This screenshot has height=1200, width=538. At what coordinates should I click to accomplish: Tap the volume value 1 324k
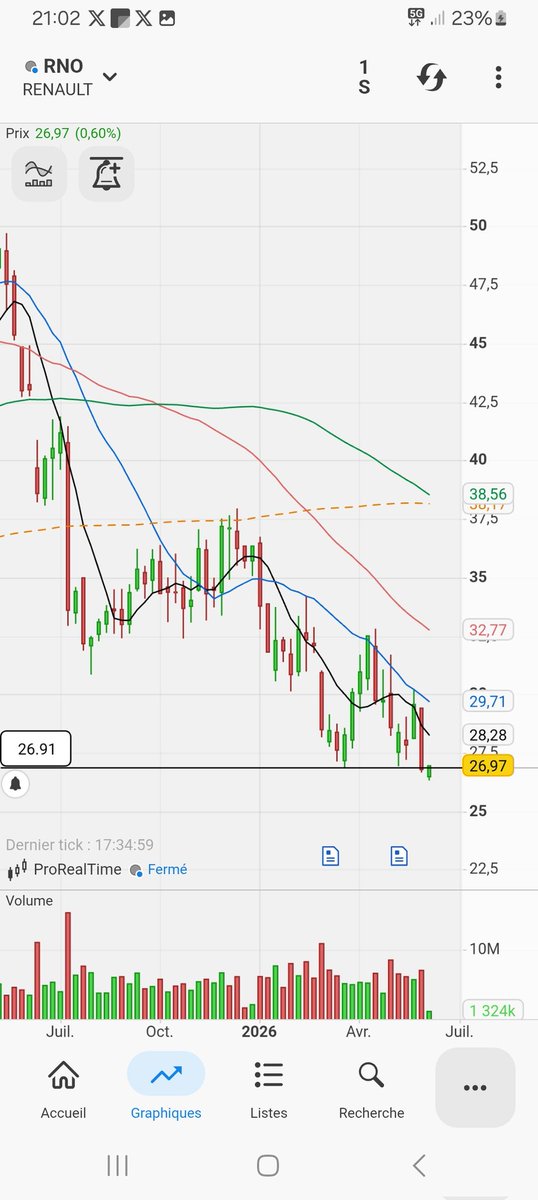point(491,1011)
